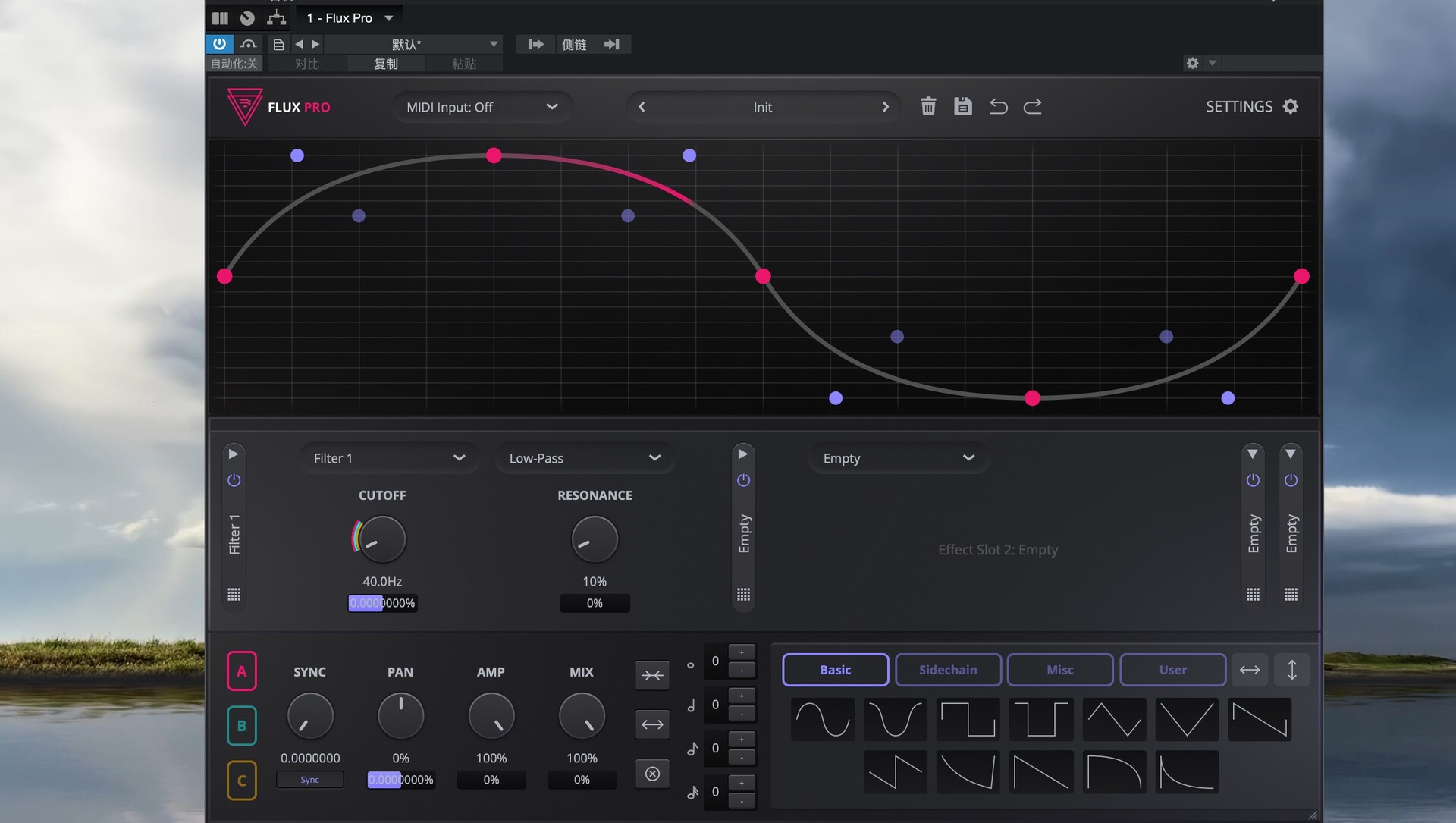1456x823 pixels.
Task: Flip the curve vertically with up-down arrow
Action: coord(1291,670)
